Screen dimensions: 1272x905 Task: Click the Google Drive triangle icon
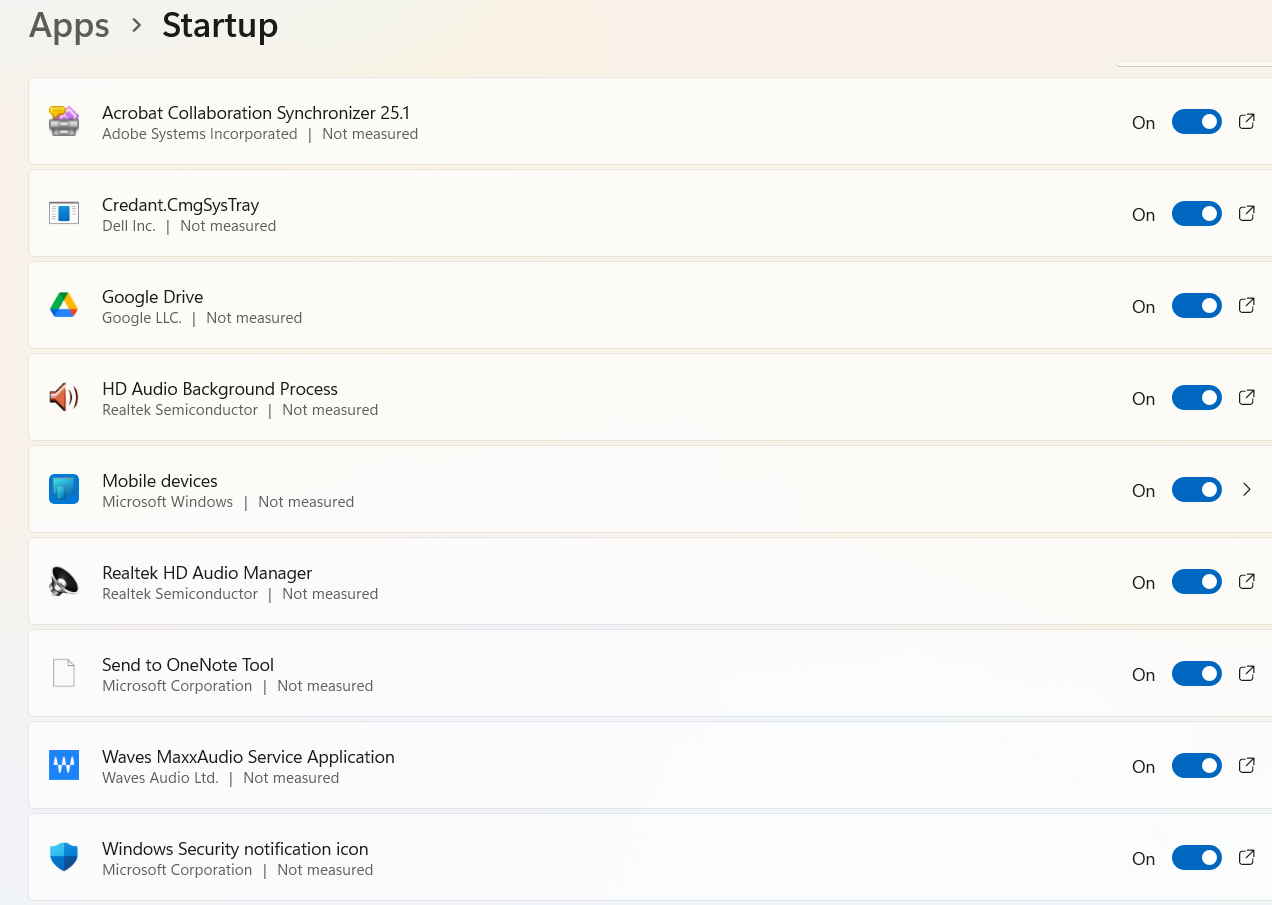pos(64,305)
